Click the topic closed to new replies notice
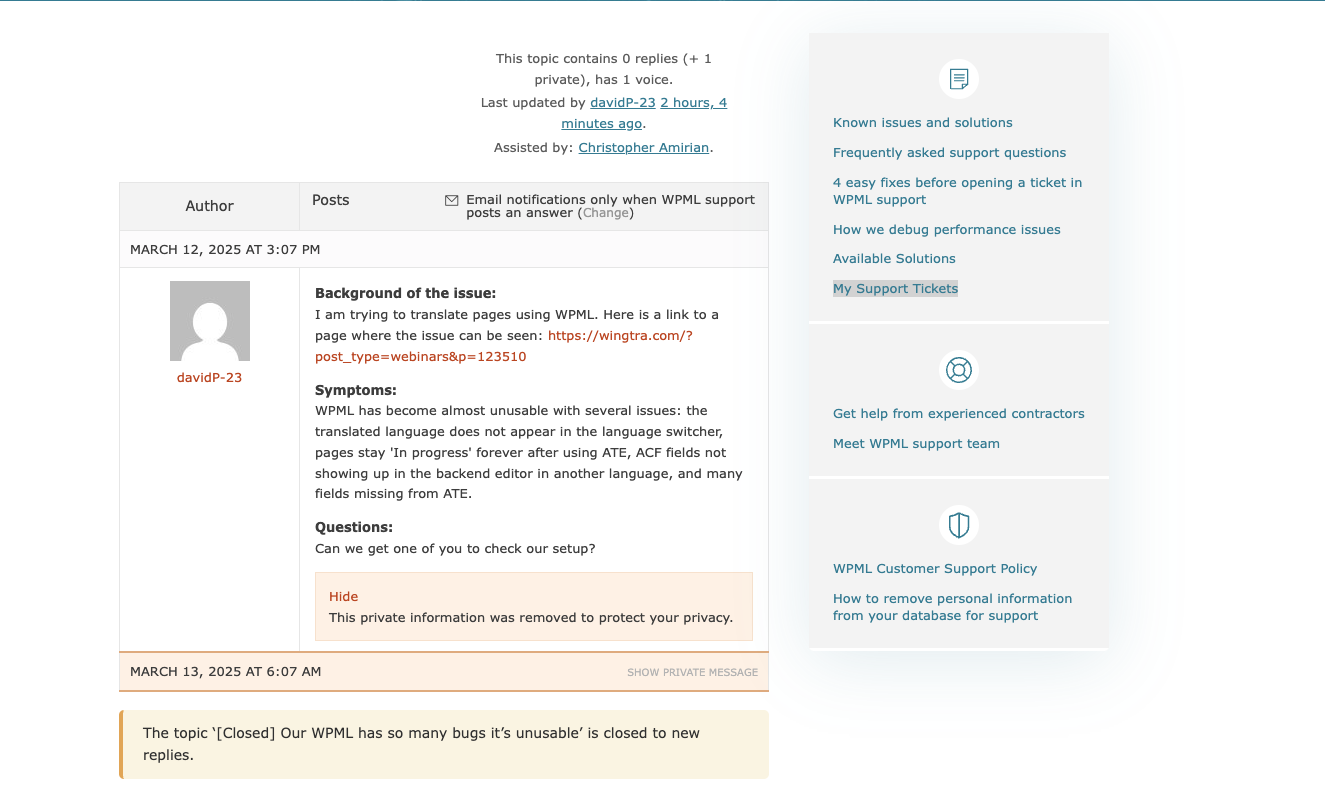This screenshot has width=1325, height=809. click(x=444, y=744)
